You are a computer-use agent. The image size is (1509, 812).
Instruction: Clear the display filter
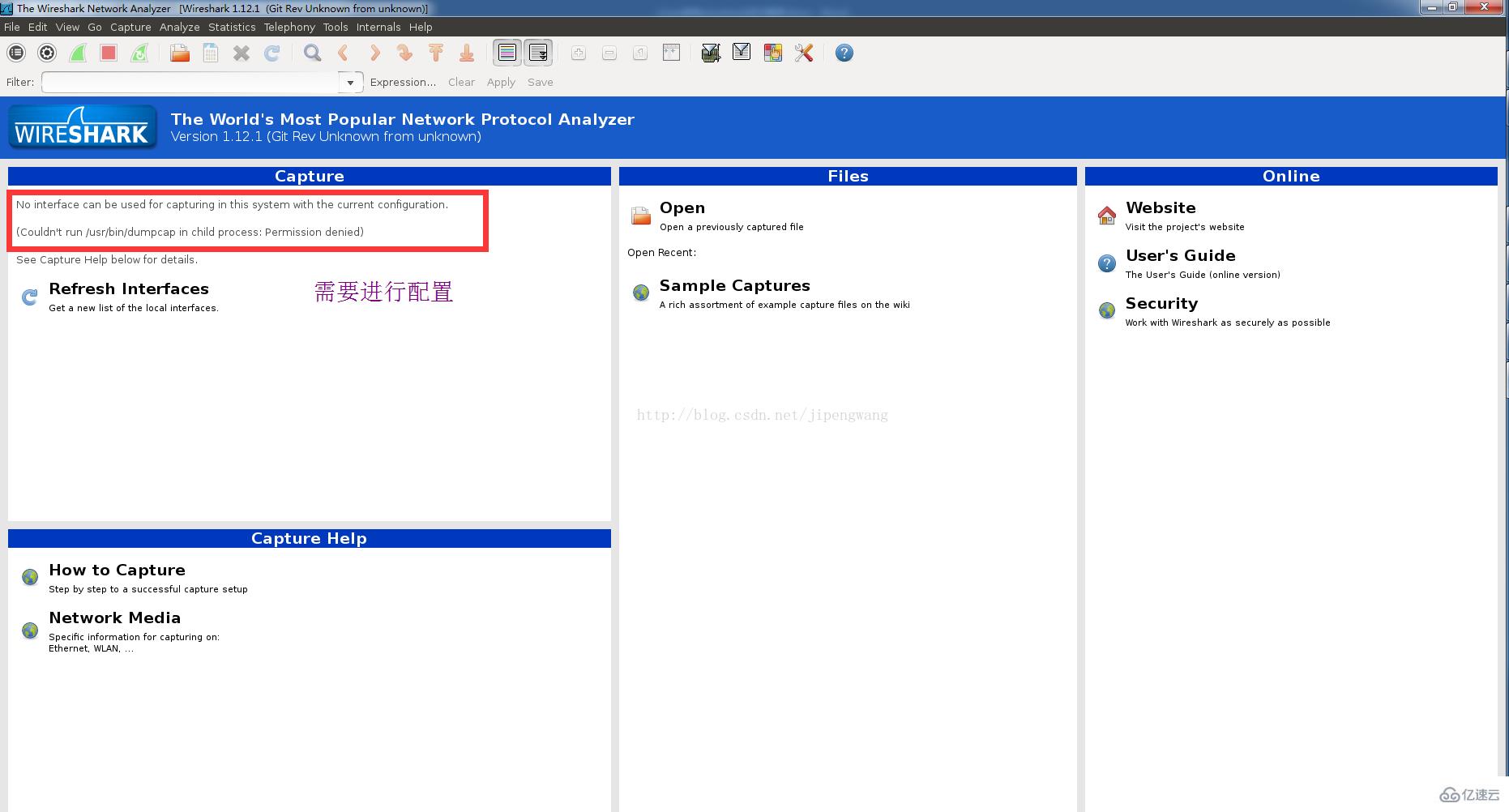[x=461, y=82]
